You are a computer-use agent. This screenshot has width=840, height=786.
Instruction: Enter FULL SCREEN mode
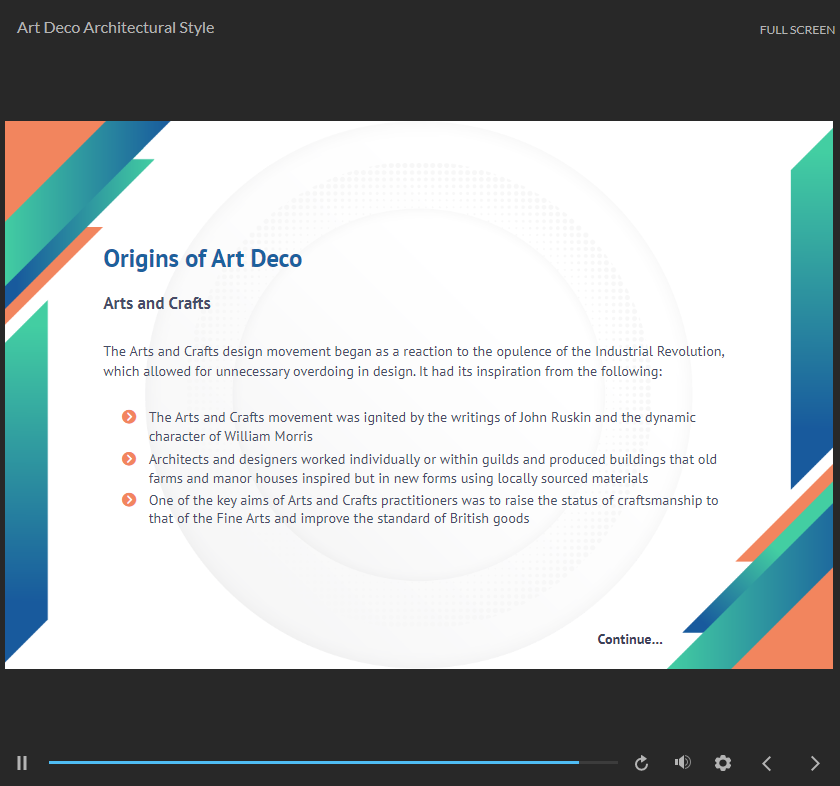(x=796, y=30)
